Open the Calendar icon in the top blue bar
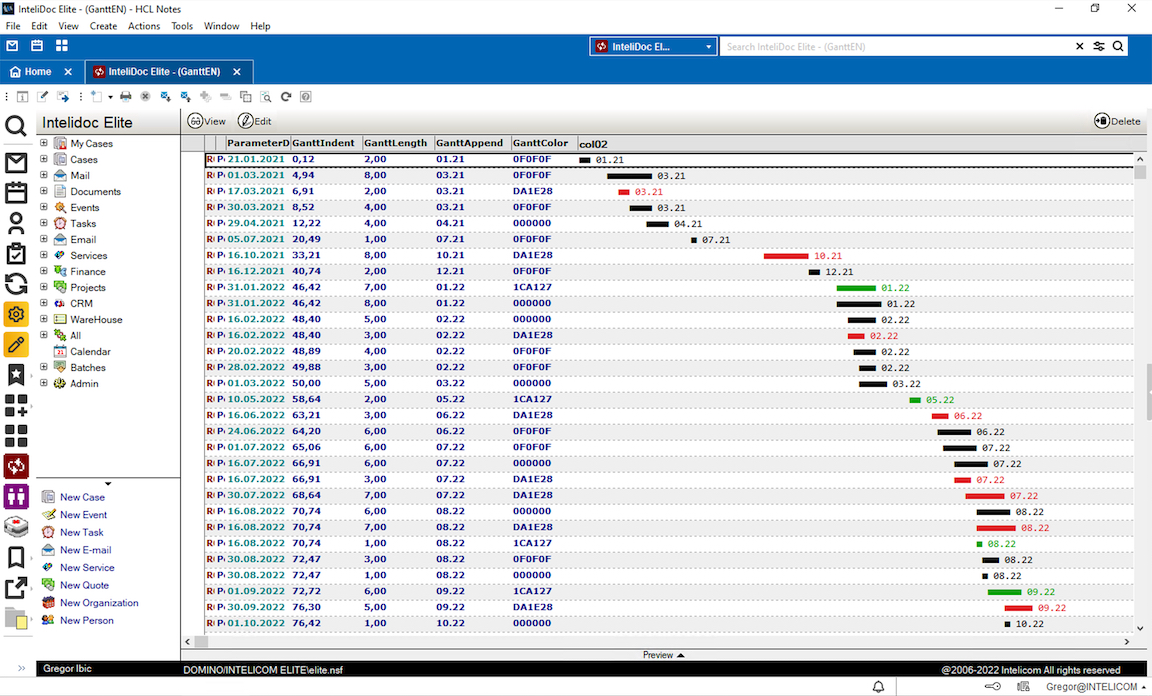This screenshot has height=696, width=1152. pyautogui.click(x=37, y=46)
